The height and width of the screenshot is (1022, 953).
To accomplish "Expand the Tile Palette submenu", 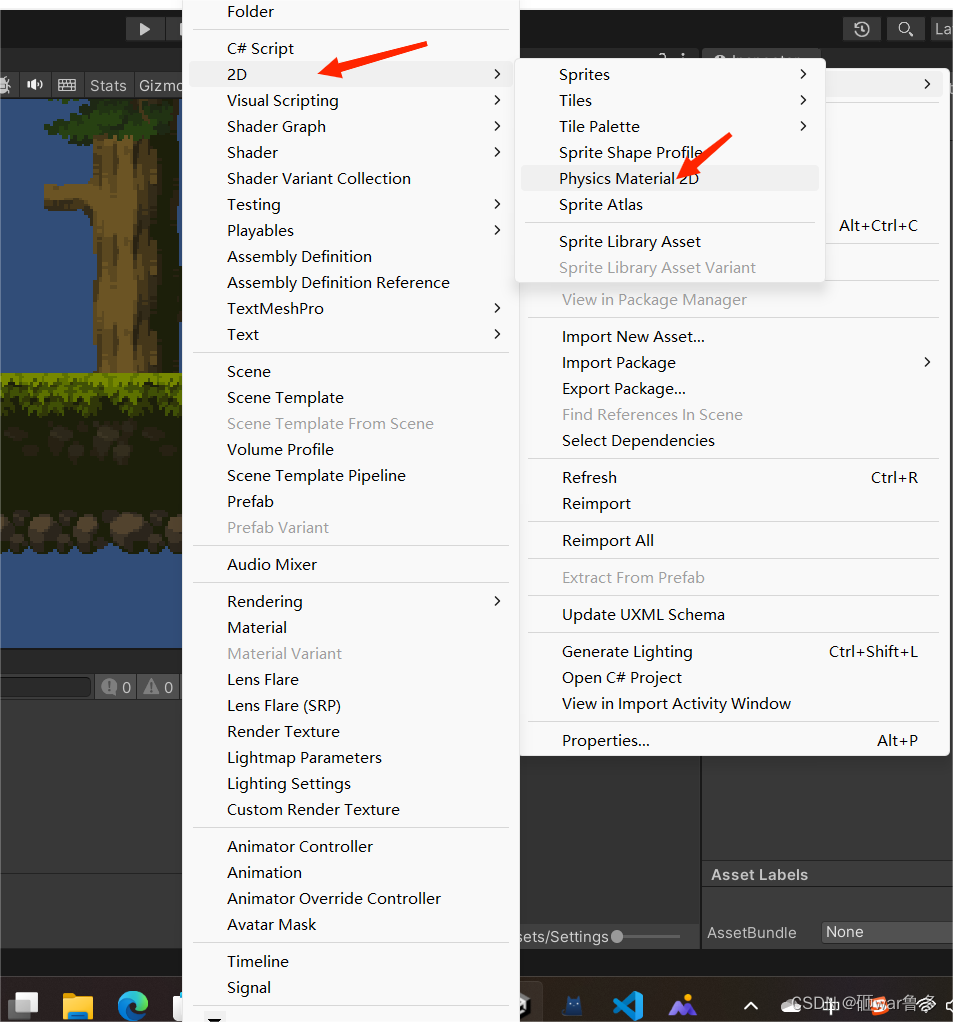I will pos(670,126).
